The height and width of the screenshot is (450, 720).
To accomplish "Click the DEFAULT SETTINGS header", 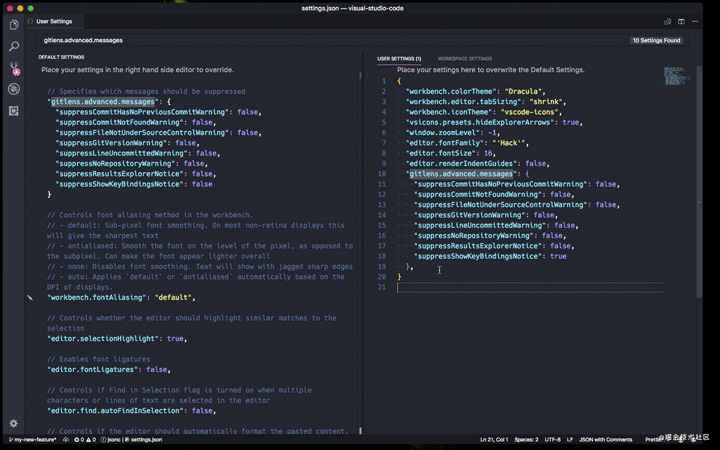I will [61, 57].
